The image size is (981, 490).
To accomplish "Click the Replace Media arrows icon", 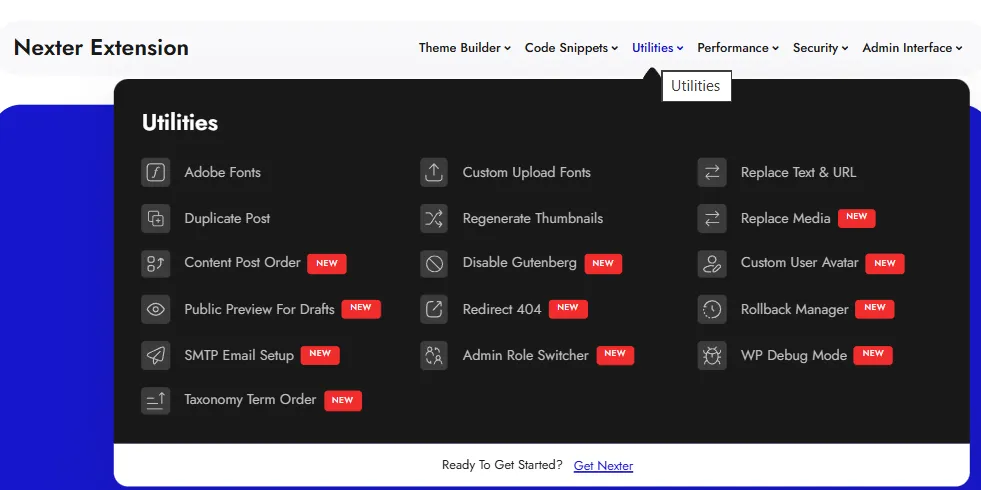I will (712, 218).
